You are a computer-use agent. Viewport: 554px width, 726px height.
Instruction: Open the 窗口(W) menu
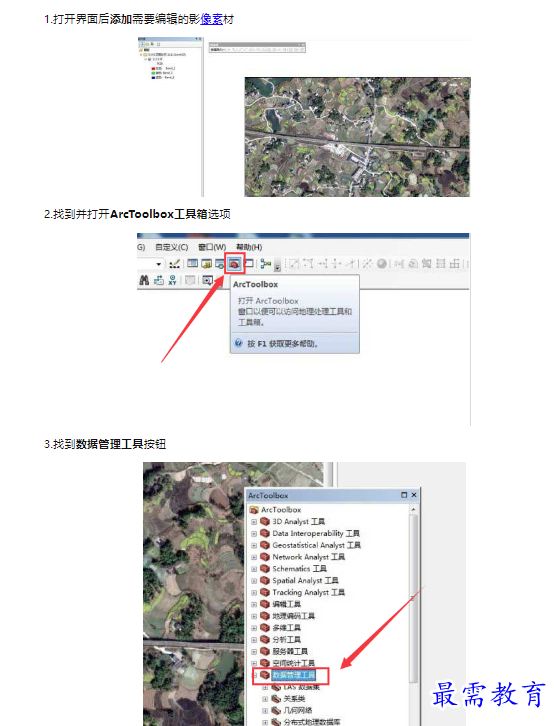212,247
